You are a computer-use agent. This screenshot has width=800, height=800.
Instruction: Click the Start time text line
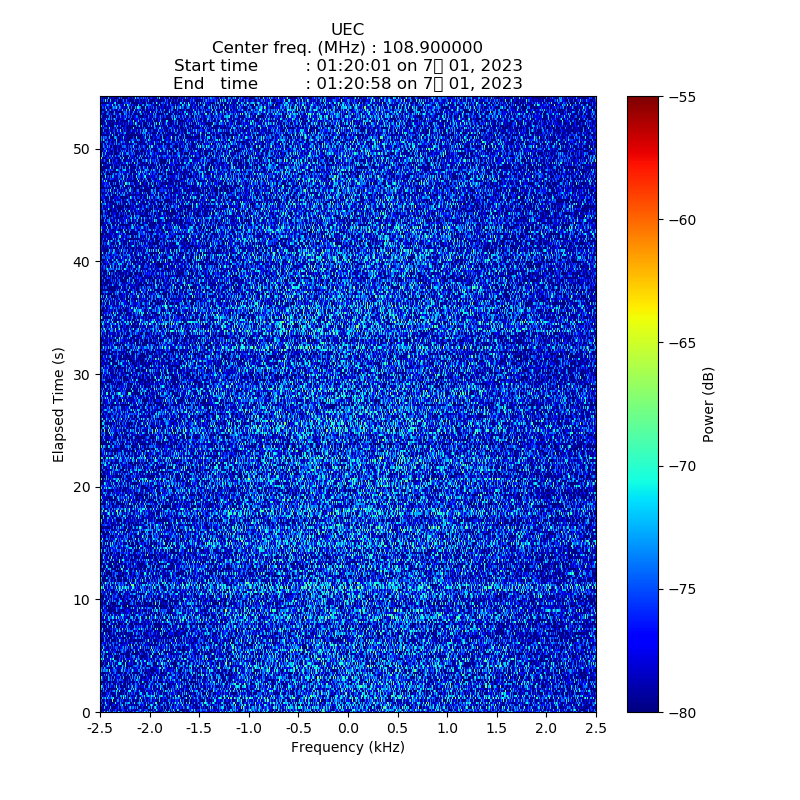pyautogui.click(x=347, y=66)
